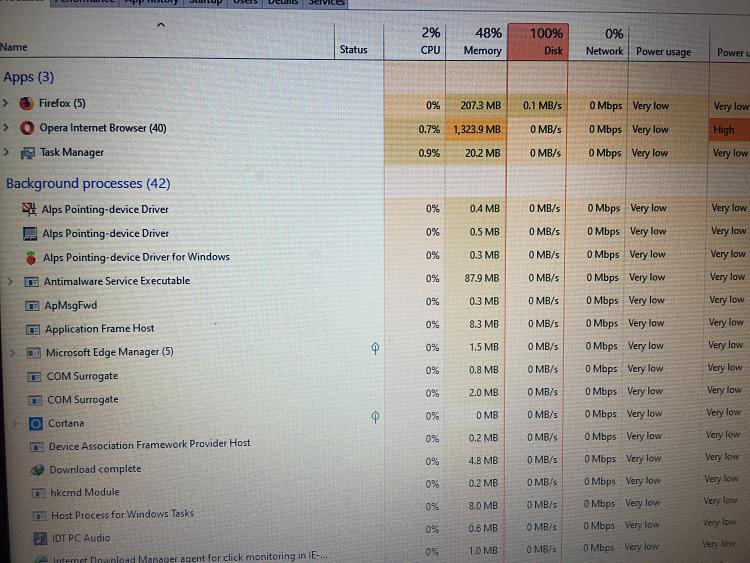Expand Antimalware Service Executable entry
Viewport: 750px width, 563px height.
[10, 282]
